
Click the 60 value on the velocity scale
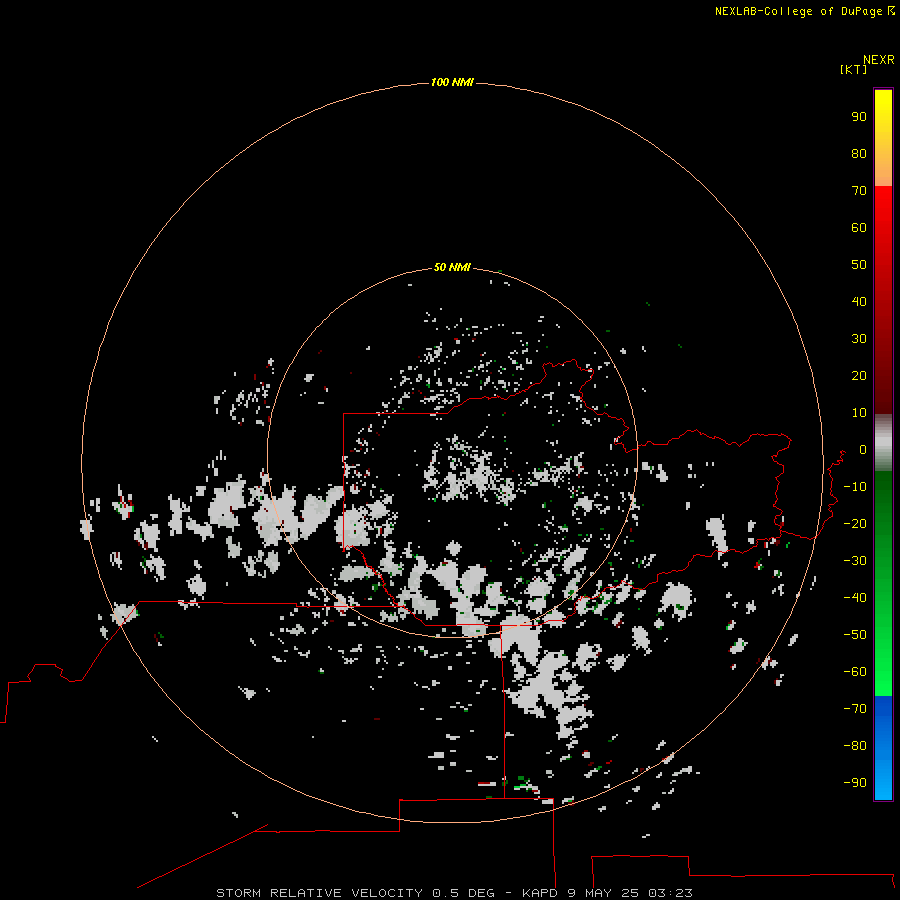[x=859, y=228]
